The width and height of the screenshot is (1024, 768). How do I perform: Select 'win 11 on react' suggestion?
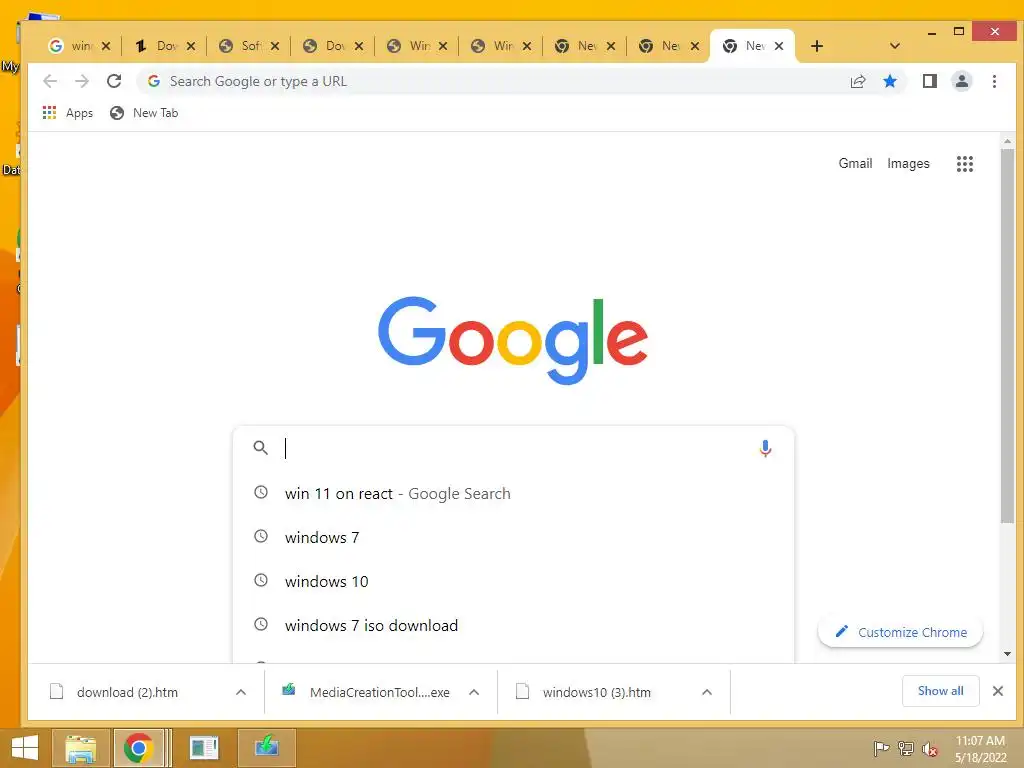click(513, 494)
